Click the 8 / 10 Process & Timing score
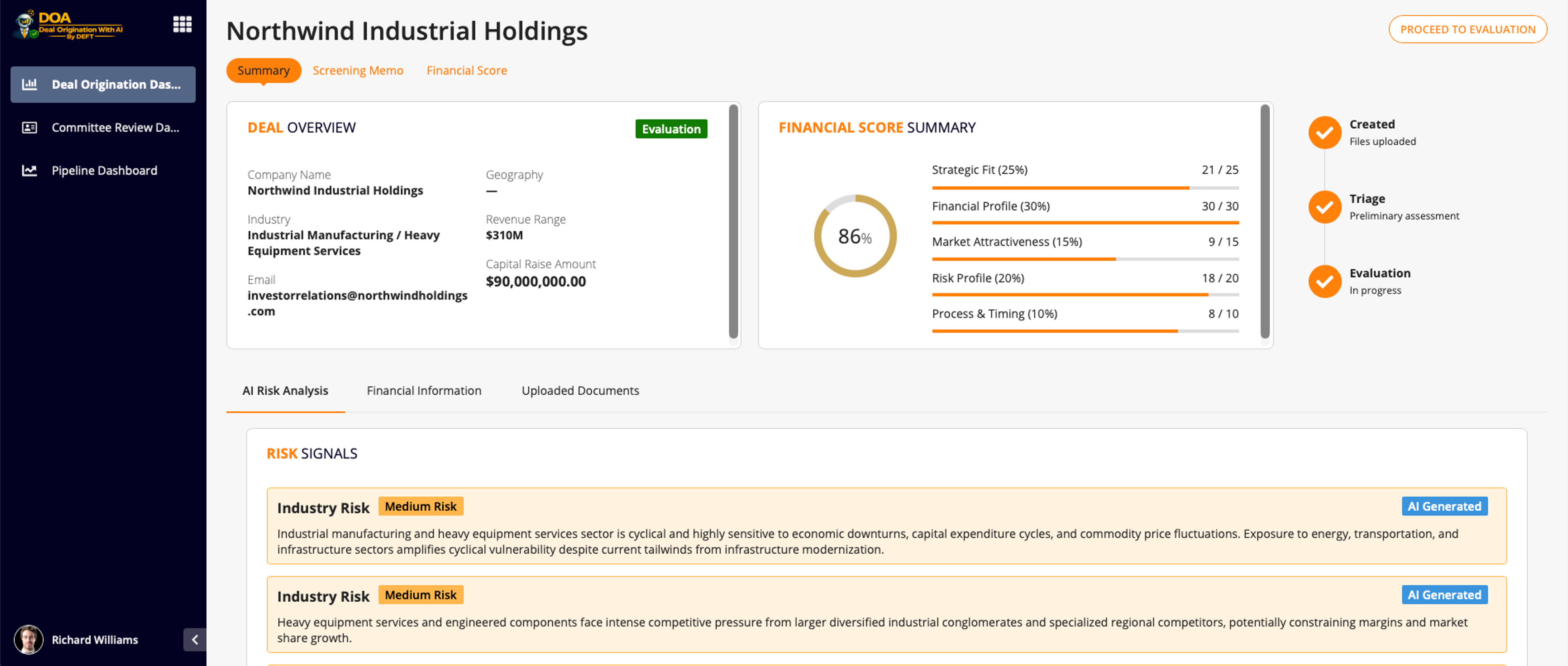This screenshot has height=666, width=1568. tap(1223, 313)
